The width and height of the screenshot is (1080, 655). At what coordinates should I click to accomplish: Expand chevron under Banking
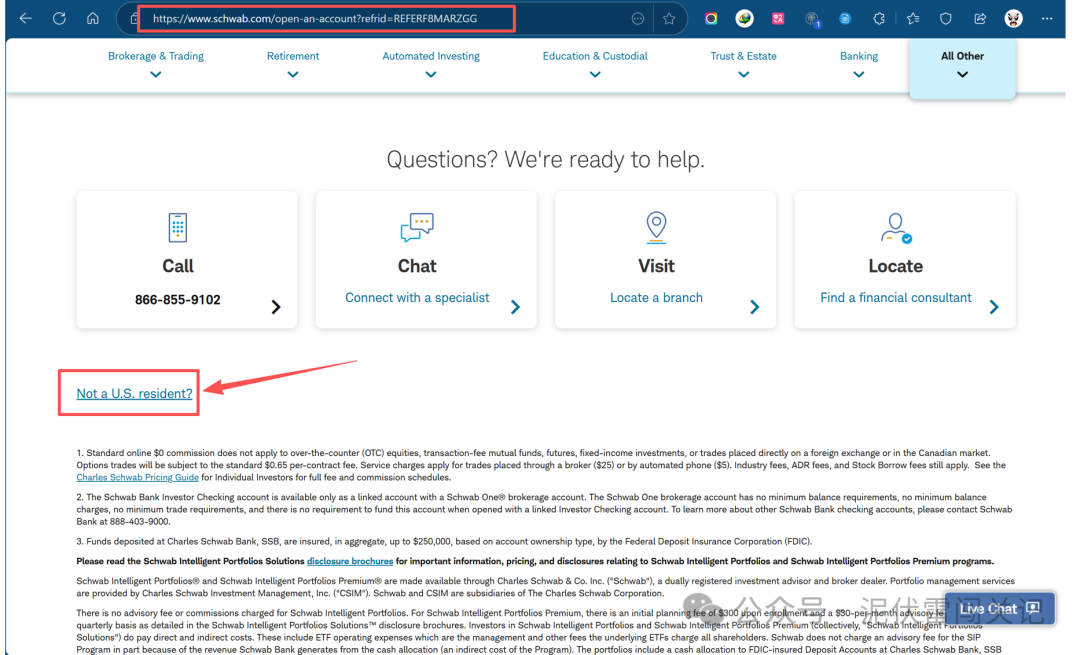[x=858, y=74]
